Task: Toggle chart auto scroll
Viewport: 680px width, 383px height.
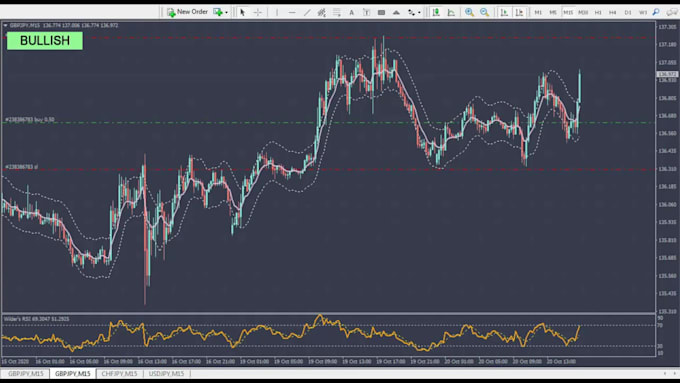Action: coord(504,13)
